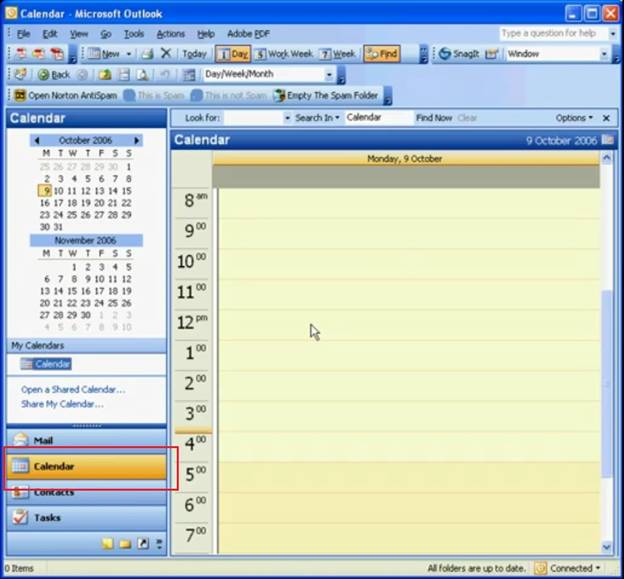
Task: Click the 2:00 pm time slot row
Action: [x=409, y=386]
